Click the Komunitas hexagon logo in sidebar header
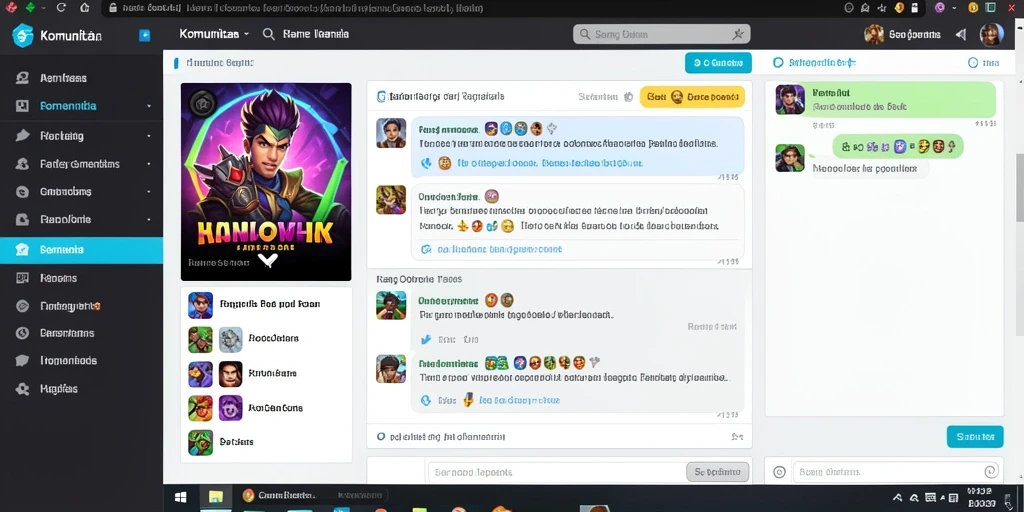Viewport: 1024px width, 512px height. pos(23,35)
